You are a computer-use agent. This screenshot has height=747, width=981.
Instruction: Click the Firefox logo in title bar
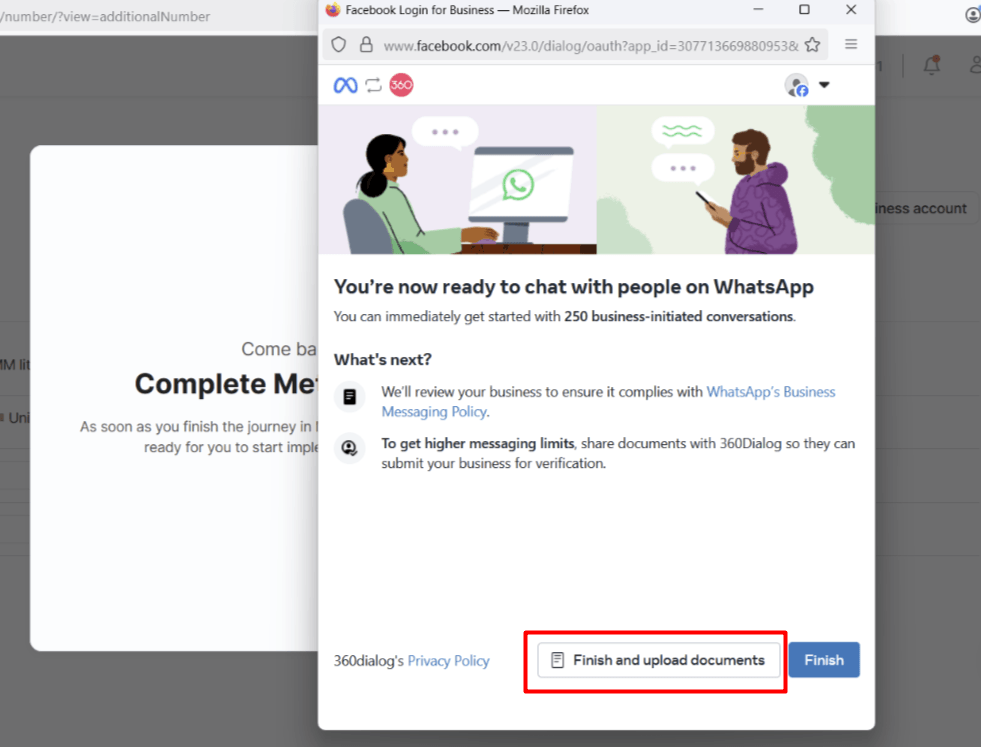pyautogui.click(x=333, y=10)
